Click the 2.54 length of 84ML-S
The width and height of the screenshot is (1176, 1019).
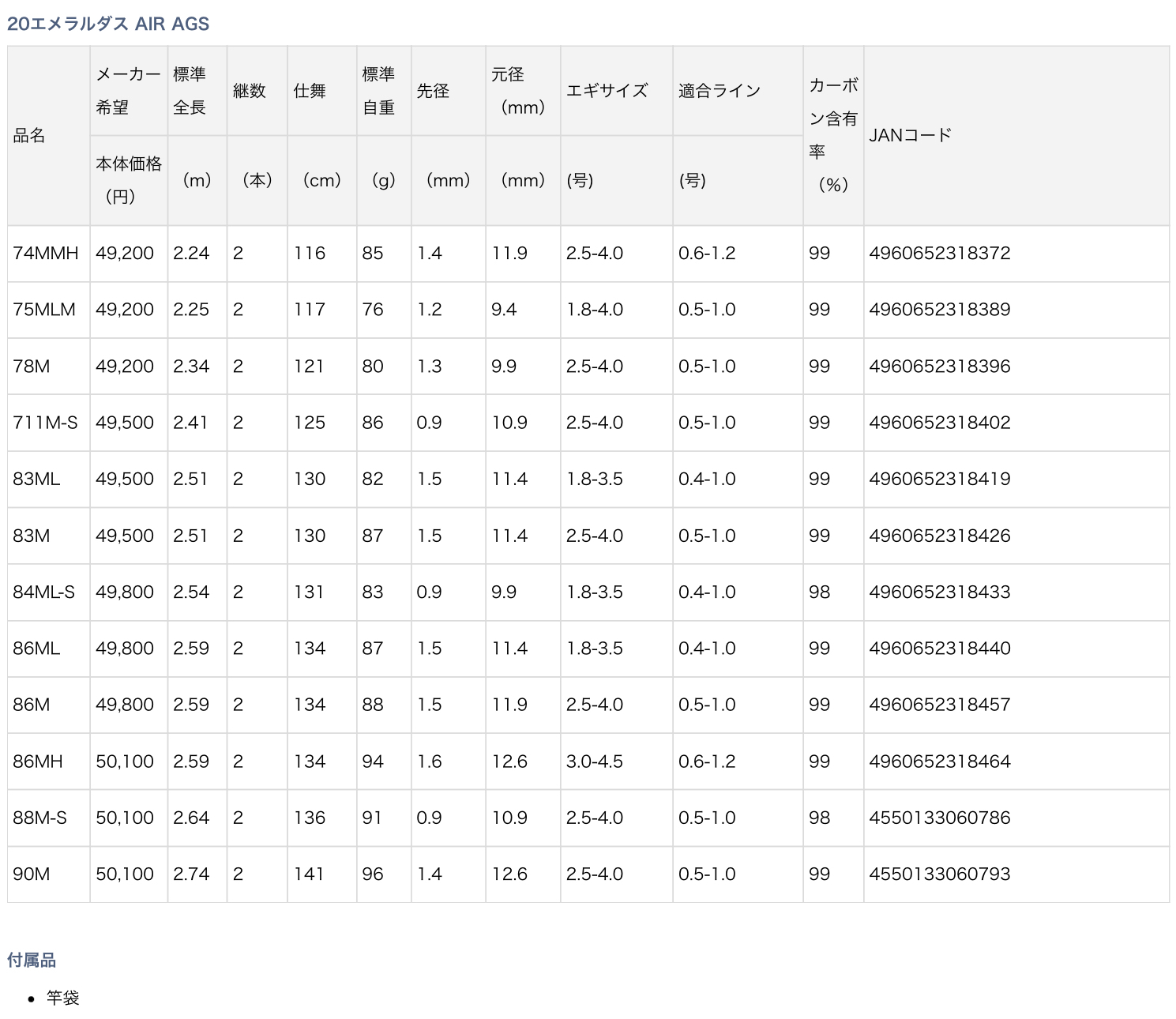point(191,592)
